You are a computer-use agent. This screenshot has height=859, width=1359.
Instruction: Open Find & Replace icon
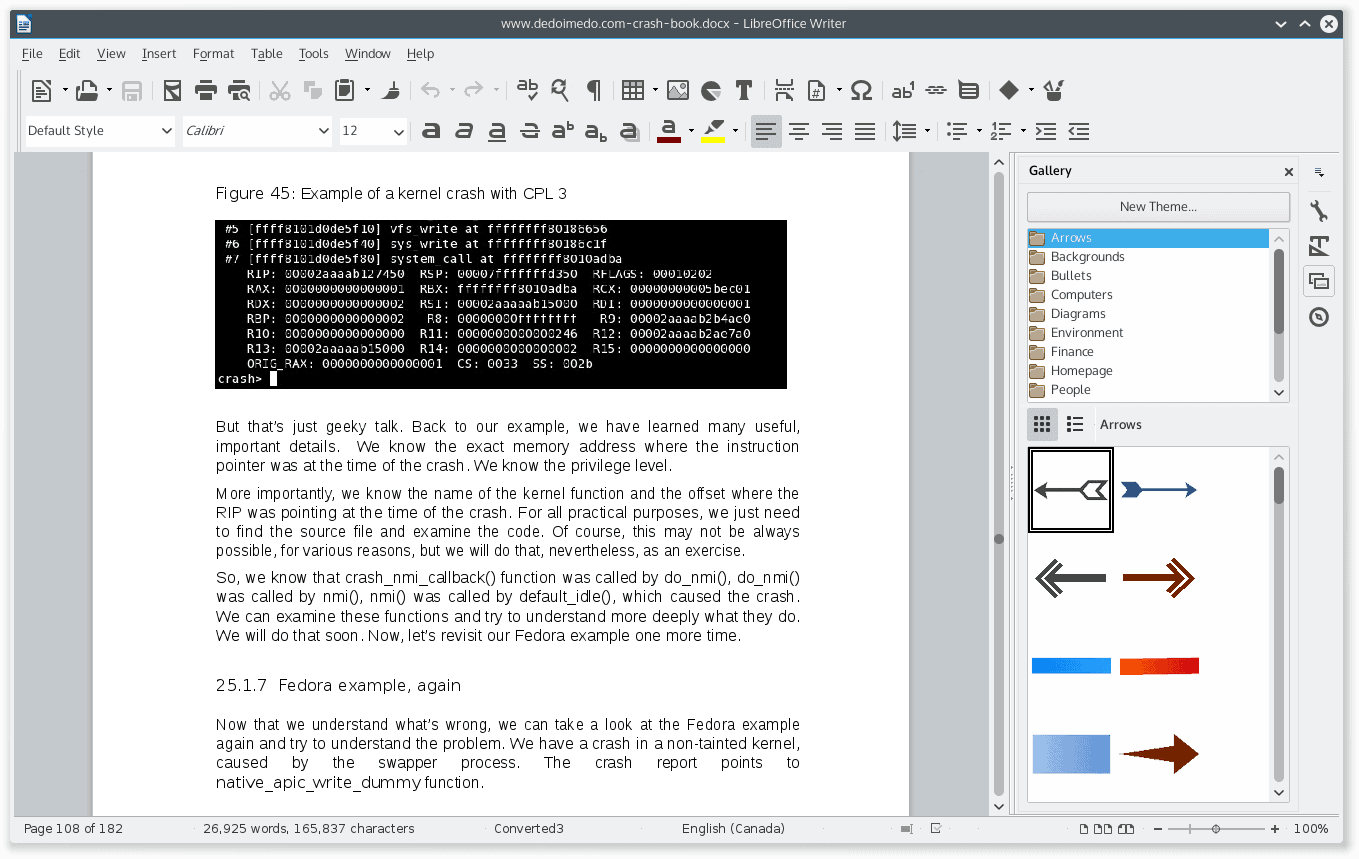click(x=560, y=91)
